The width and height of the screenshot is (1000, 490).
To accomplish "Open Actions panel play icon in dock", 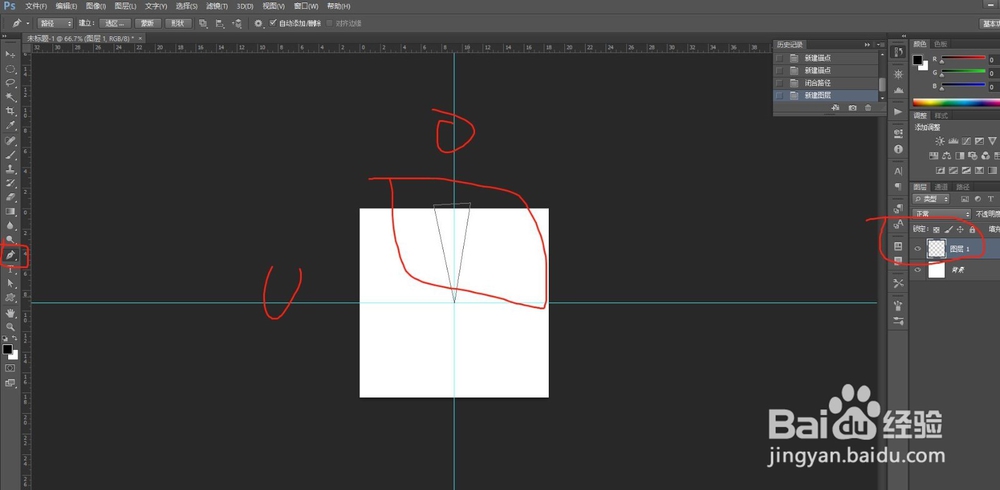I will click(899, 112).
